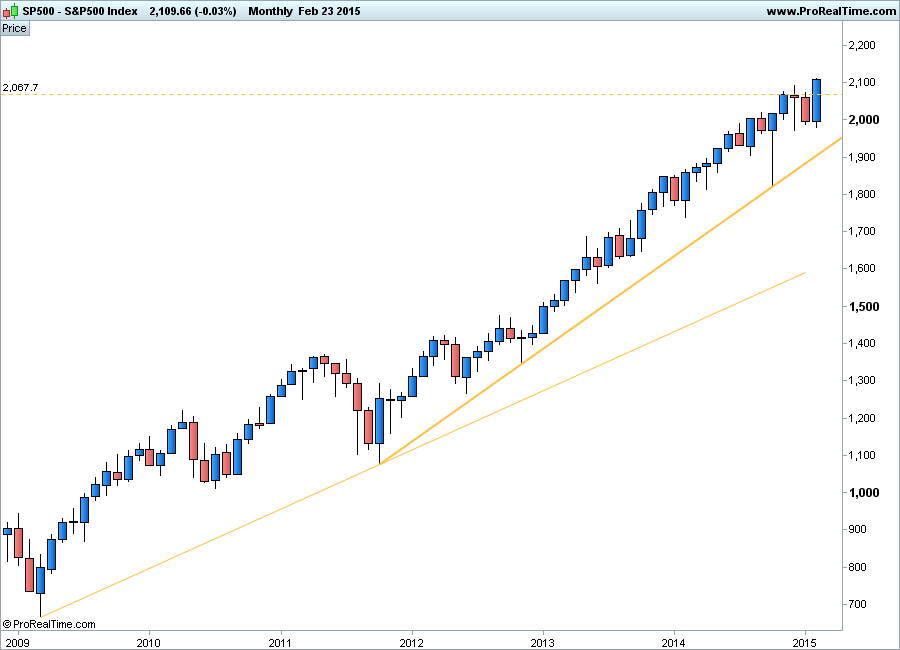
Task: Click the 1,200 price axis label
Action: [x=862, y=418]
